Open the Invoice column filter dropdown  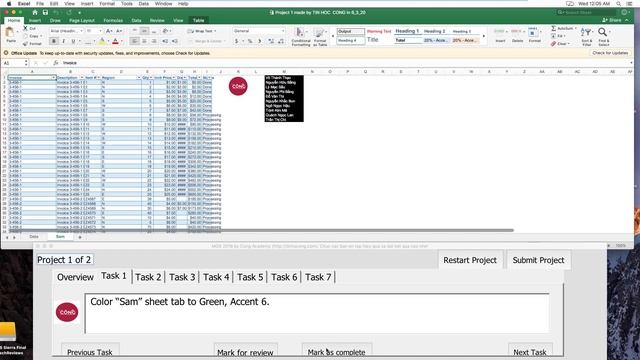click(53, 78)
